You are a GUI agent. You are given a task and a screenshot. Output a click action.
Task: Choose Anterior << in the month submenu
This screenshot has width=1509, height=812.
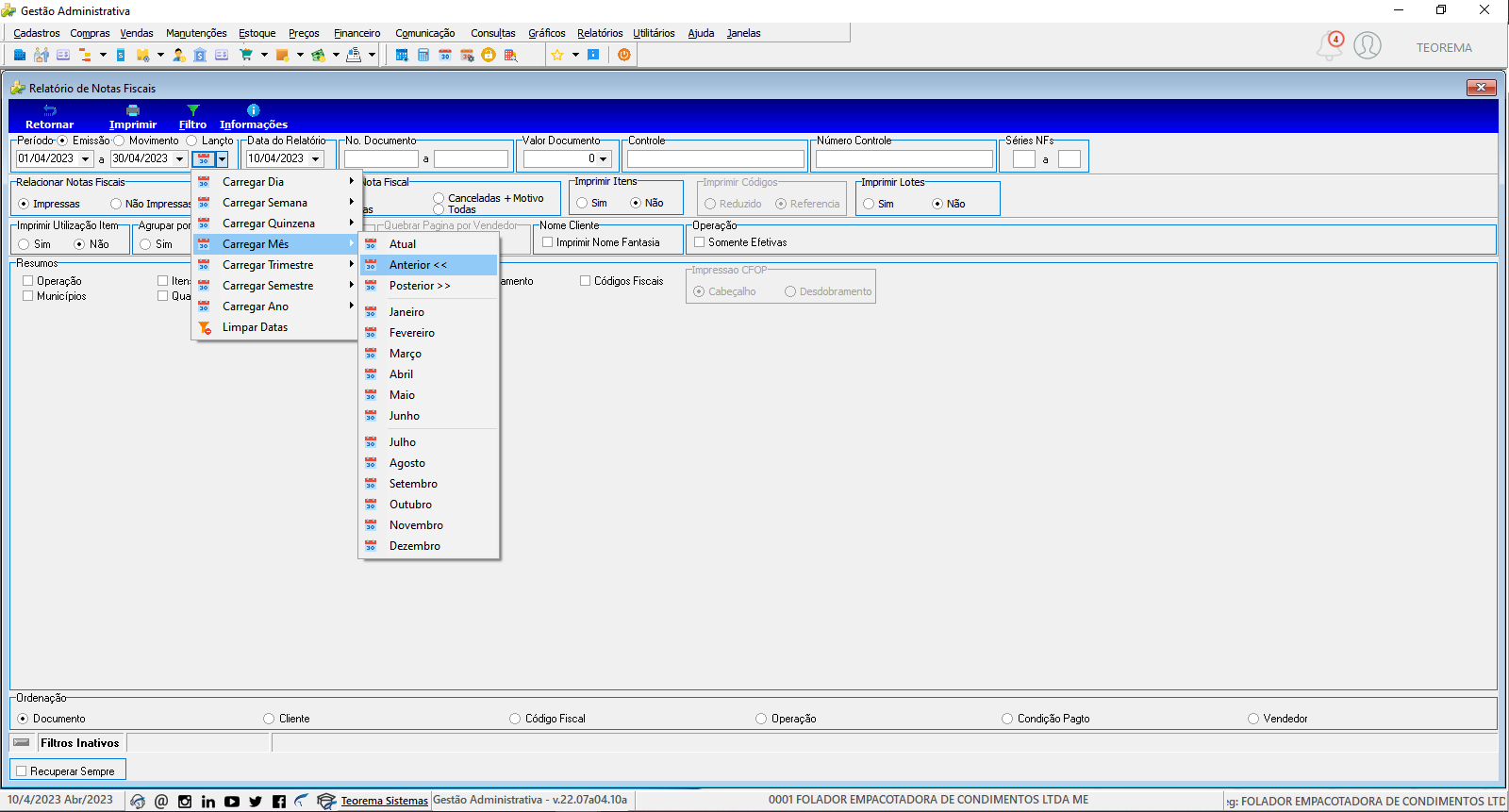pyautogui.click(x=429, y=265)
